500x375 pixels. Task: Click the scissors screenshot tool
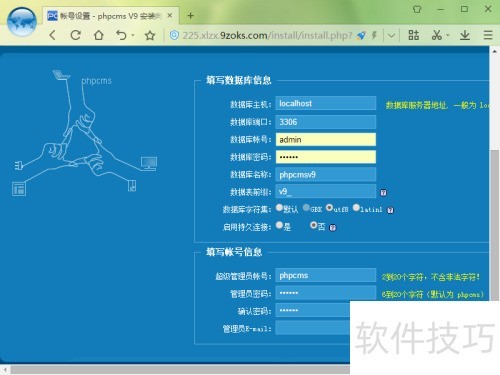(437, 35)
